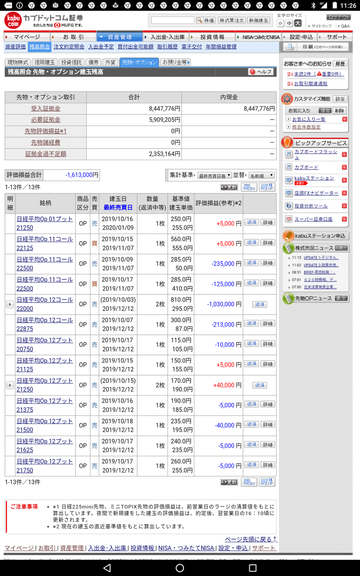Image resolution: width=360 pixels, height=576 pixels.
Task: Click ページ先頭に戻る link
Action: pos(251,539)
